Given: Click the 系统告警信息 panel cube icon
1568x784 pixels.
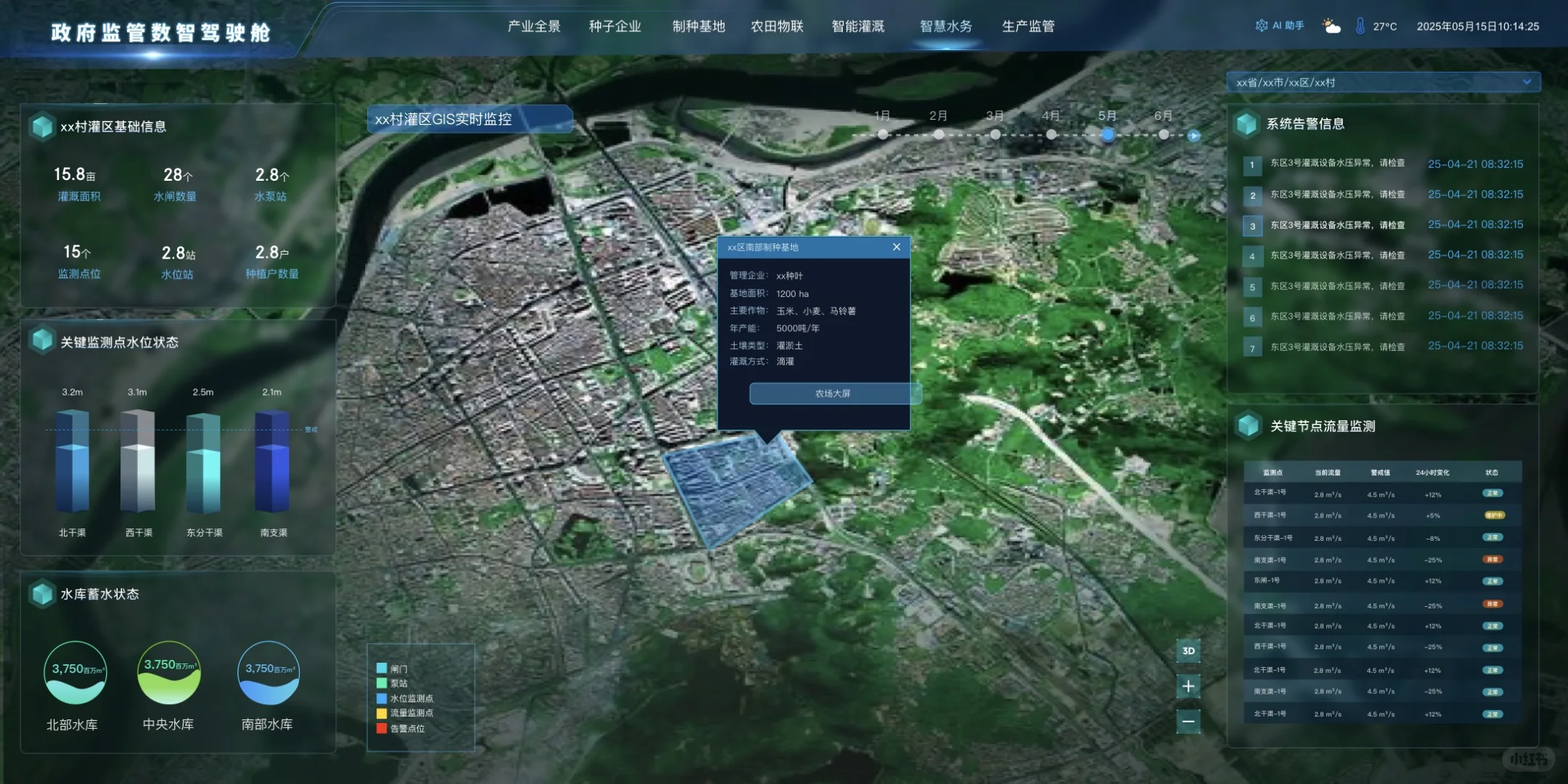Looking at the screenshot, I should click(x=1246, y=124).
